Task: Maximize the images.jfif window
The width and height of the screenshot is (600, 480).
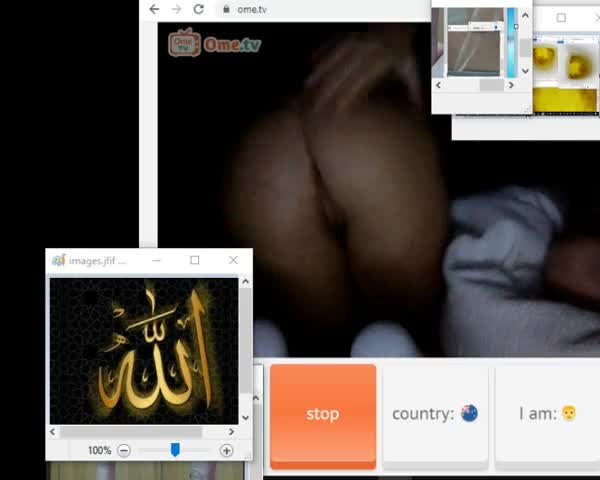Action: point(195,260)
